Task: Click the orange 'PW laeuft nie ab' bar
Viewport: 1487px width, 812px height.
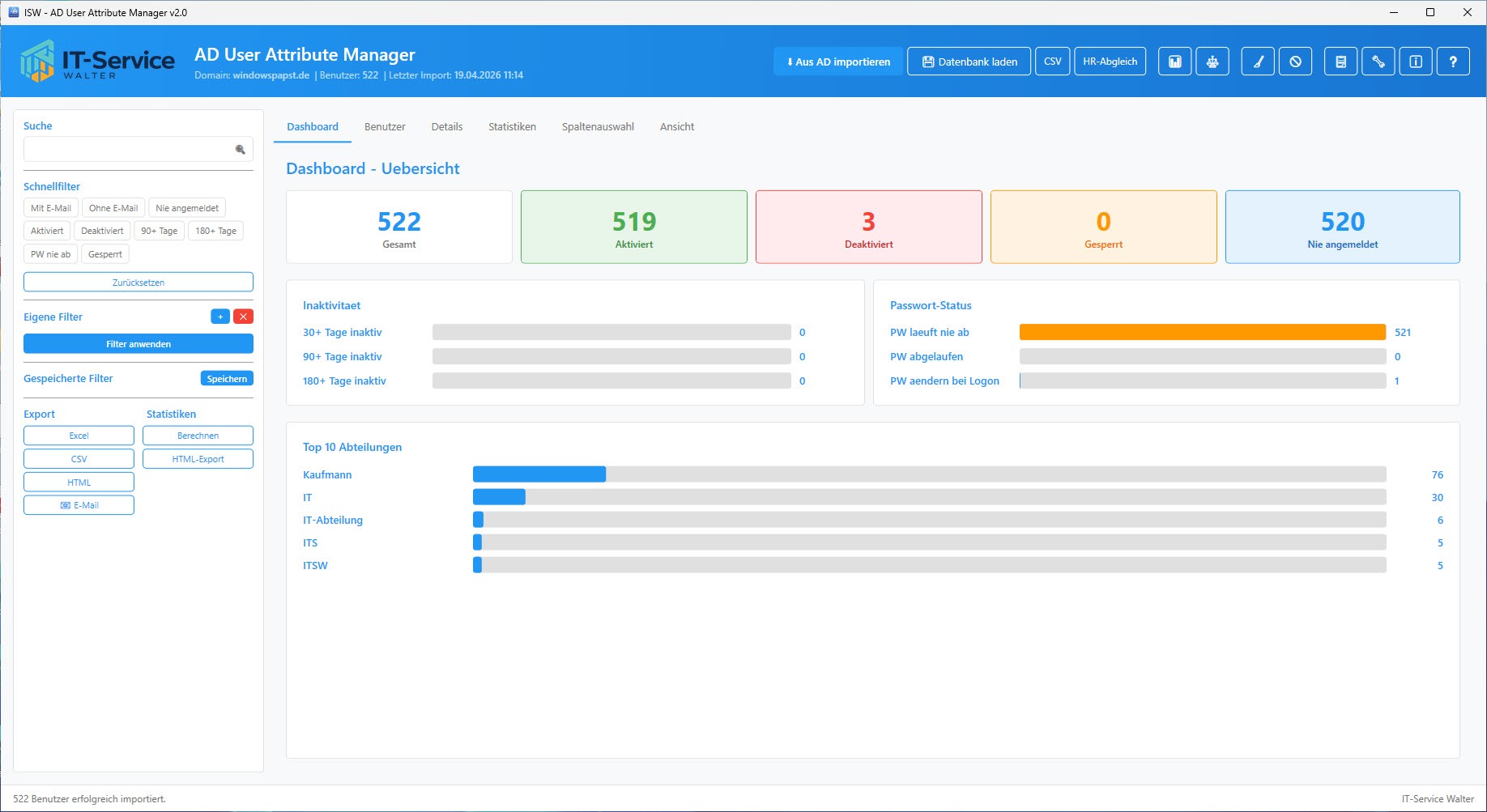Action: click(x=1202, y=332)
